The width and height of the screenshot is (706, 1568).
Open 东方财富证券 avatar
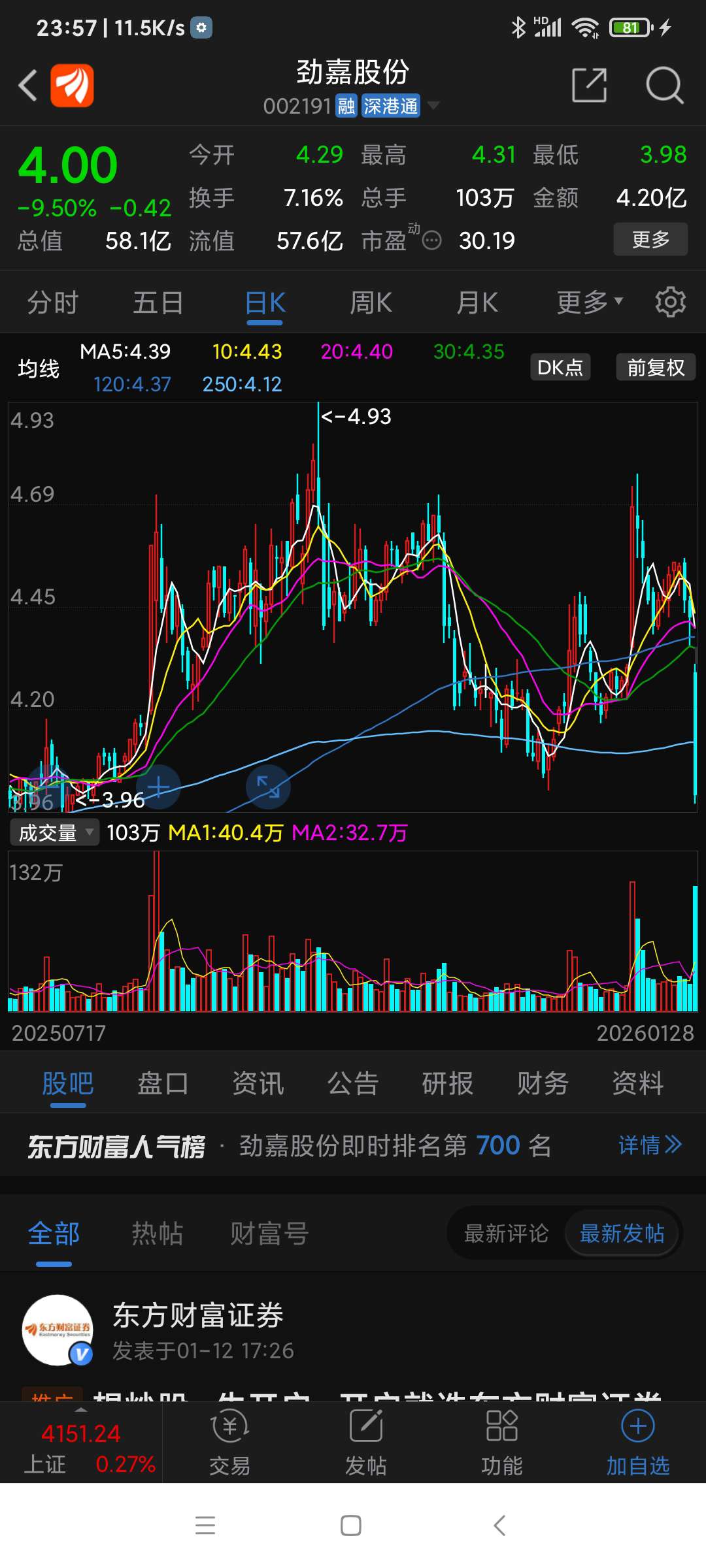coord(58,1330)
